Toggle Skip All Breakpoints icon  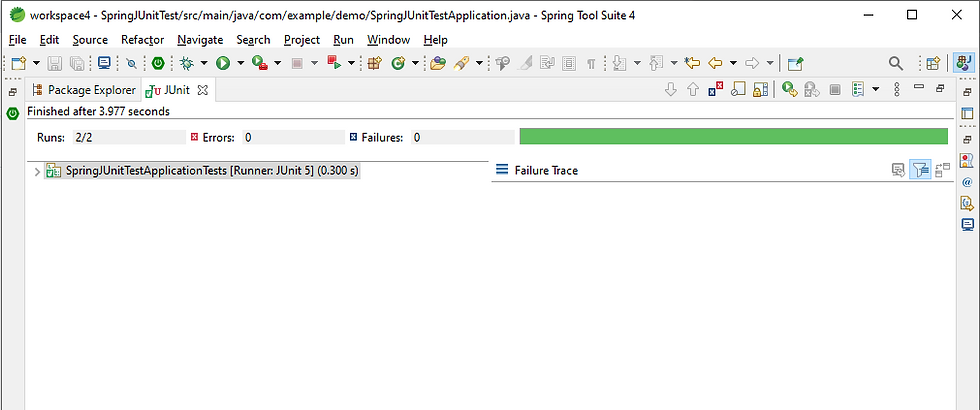[131, 63]
